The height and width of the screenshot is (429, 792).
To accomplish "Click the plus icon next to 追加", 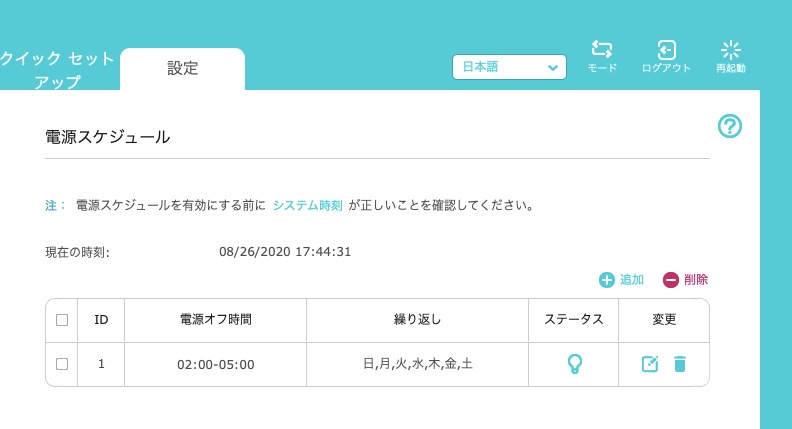I will pyautogui.click(x=607, y=280).
